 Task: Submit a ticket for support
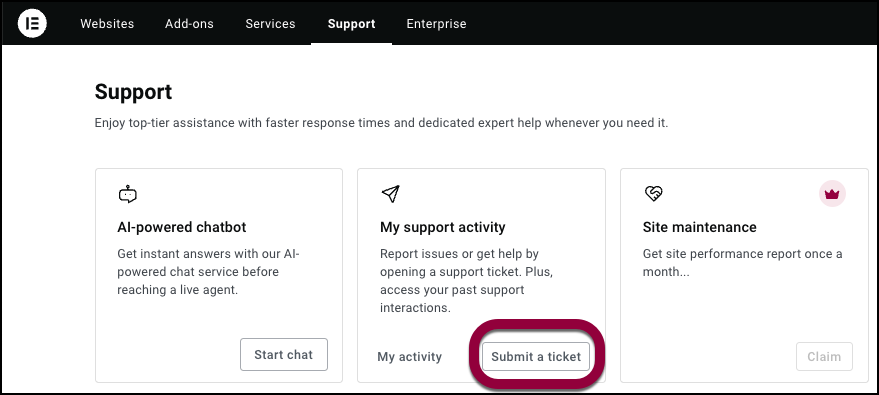[x=536, y=356]
